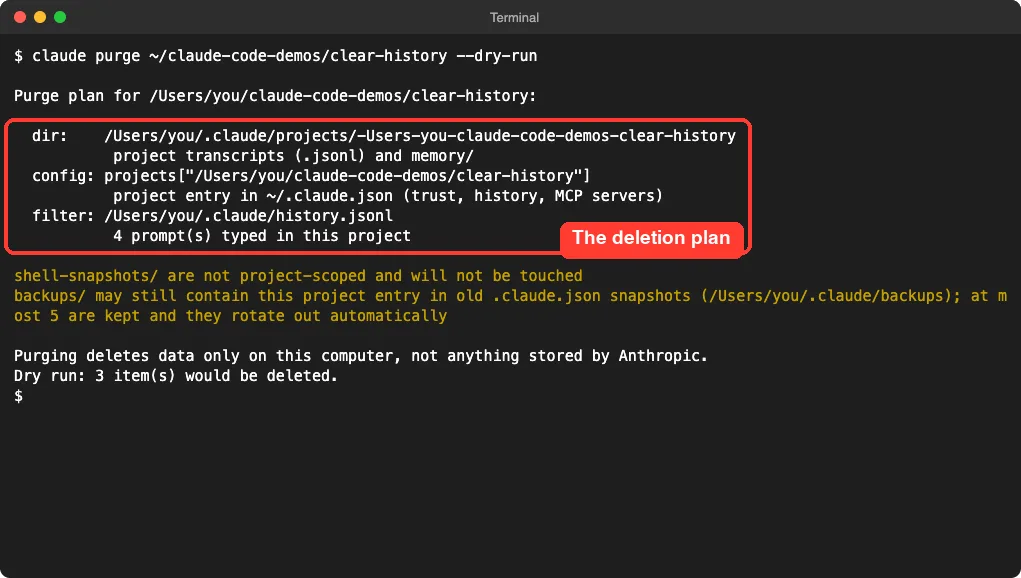Viewport: 1021px width, 578px height.
Task: Click the empty shell prompt at the bottom
Action: click(18, 396)
